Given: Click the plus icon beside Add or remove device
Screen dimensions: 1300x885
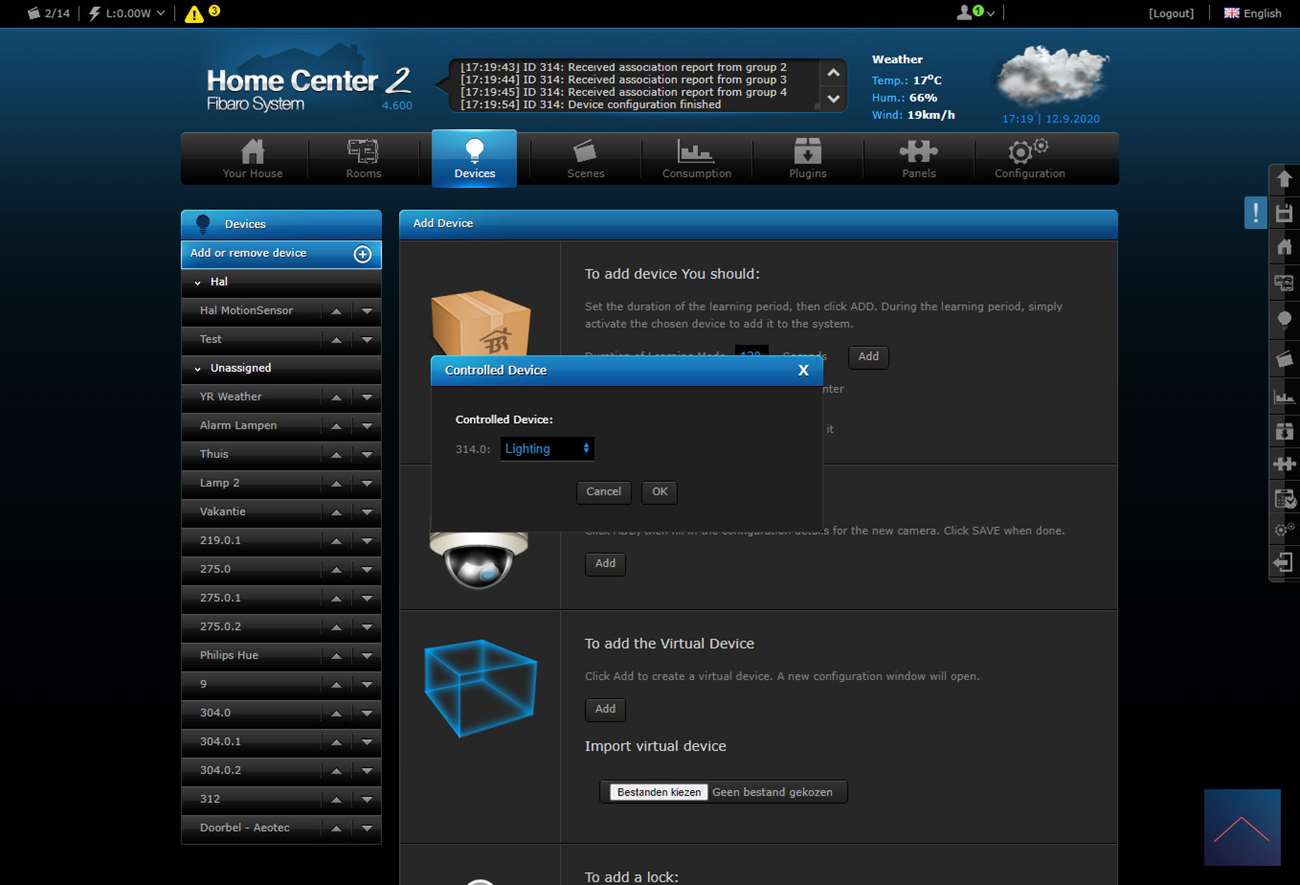Looking at the screenshot, I should click(362, 254).
